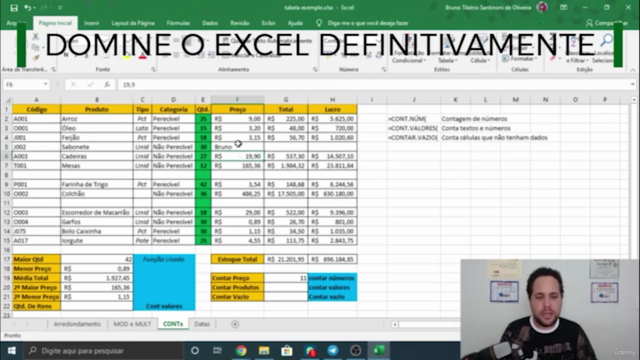The width and height of the screenshot is (640, 360).
Task: Open the Inserir ribbon tab
Action: click(x=91, y=23)
